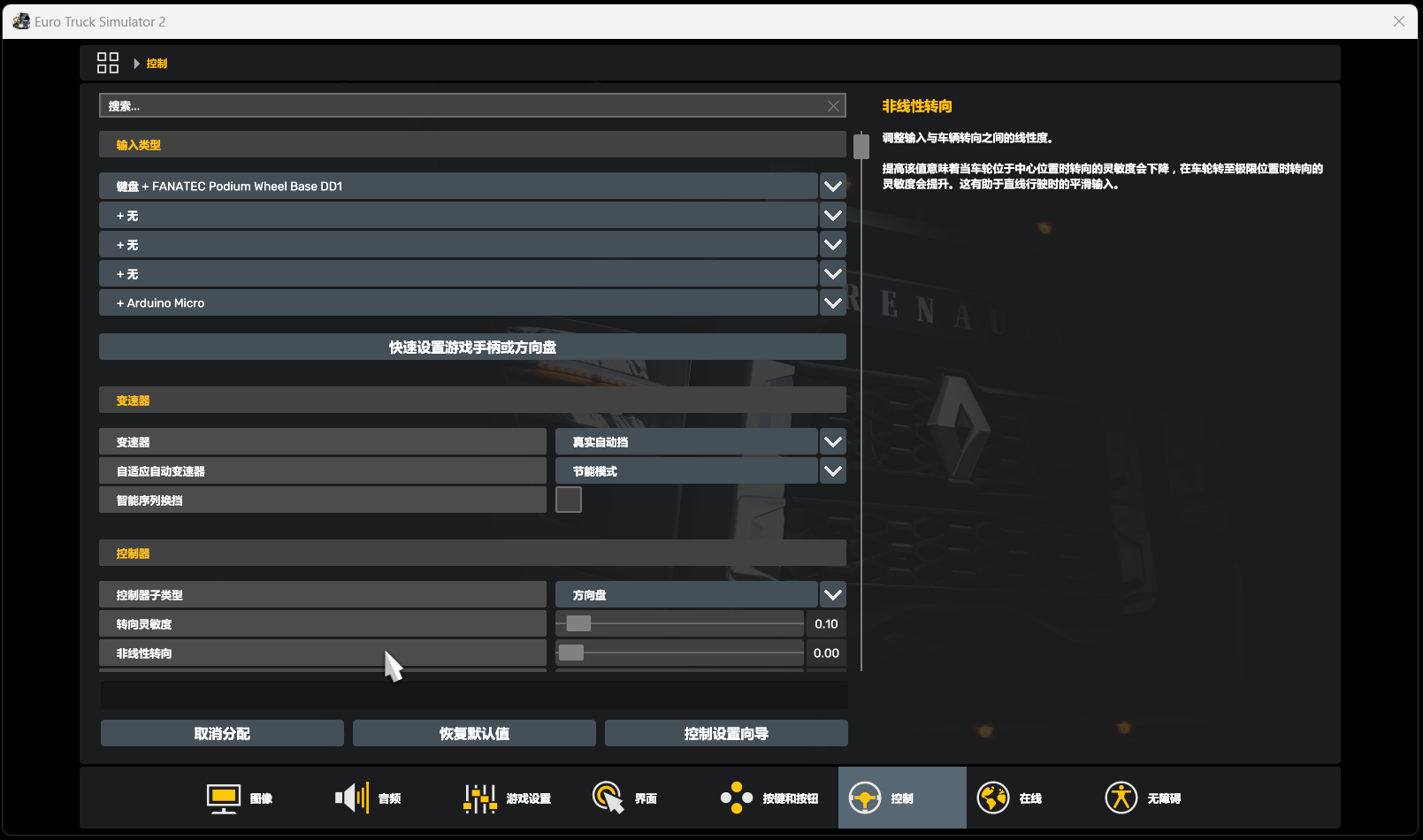1423x840 pixels.
Task: Expand the 变速器 真实自动挡 dropdown
Action: click(x=832, y=442)
